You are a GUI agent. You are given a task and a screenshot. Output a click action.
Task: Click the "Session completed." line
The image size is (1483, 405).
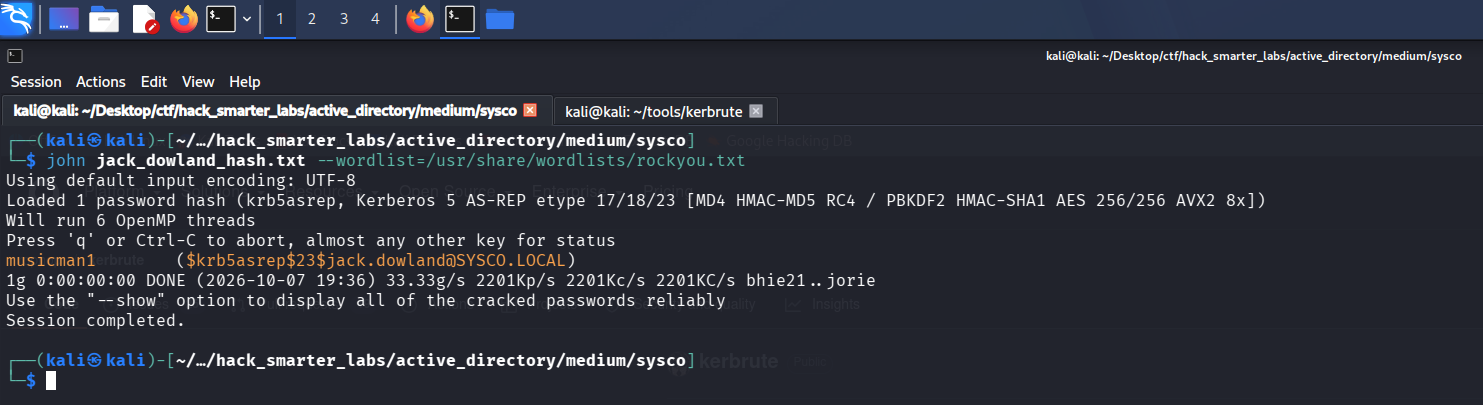click(96, 321)
